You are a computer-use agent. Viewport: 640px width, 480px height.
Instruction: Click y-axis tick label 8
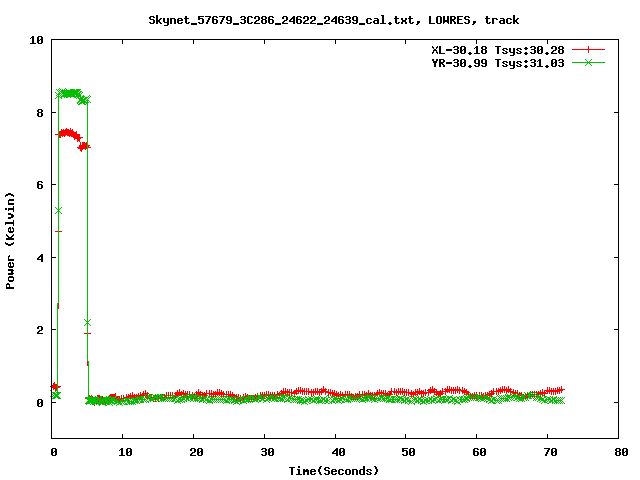coord(40,113)
